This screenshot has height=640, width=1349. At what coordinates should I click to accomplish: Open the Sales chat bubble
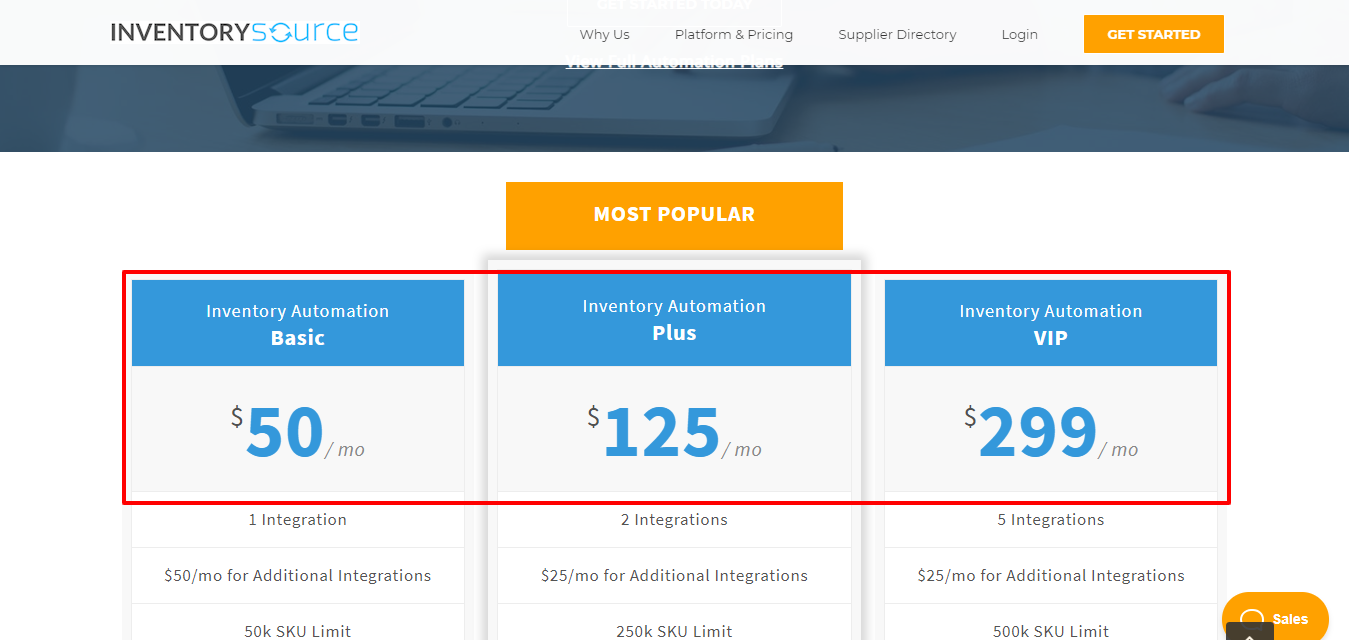click(1275, 618)
